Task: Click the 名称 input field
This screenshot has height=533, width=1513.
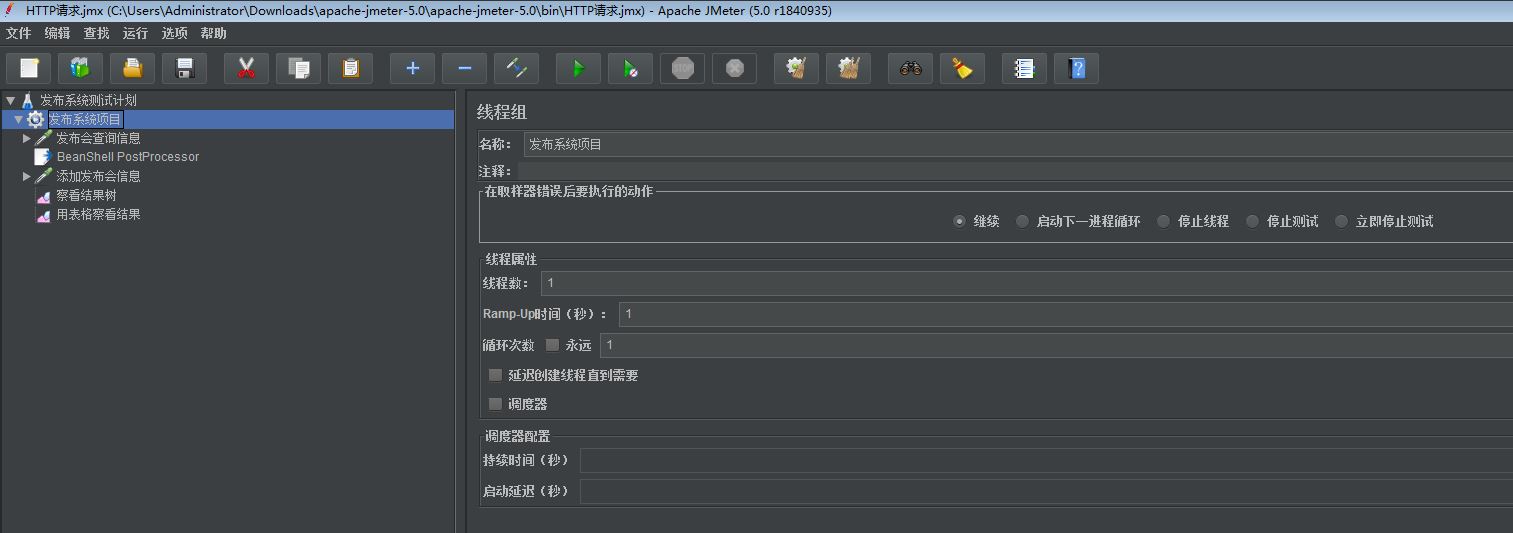Action: [1018, 144]
